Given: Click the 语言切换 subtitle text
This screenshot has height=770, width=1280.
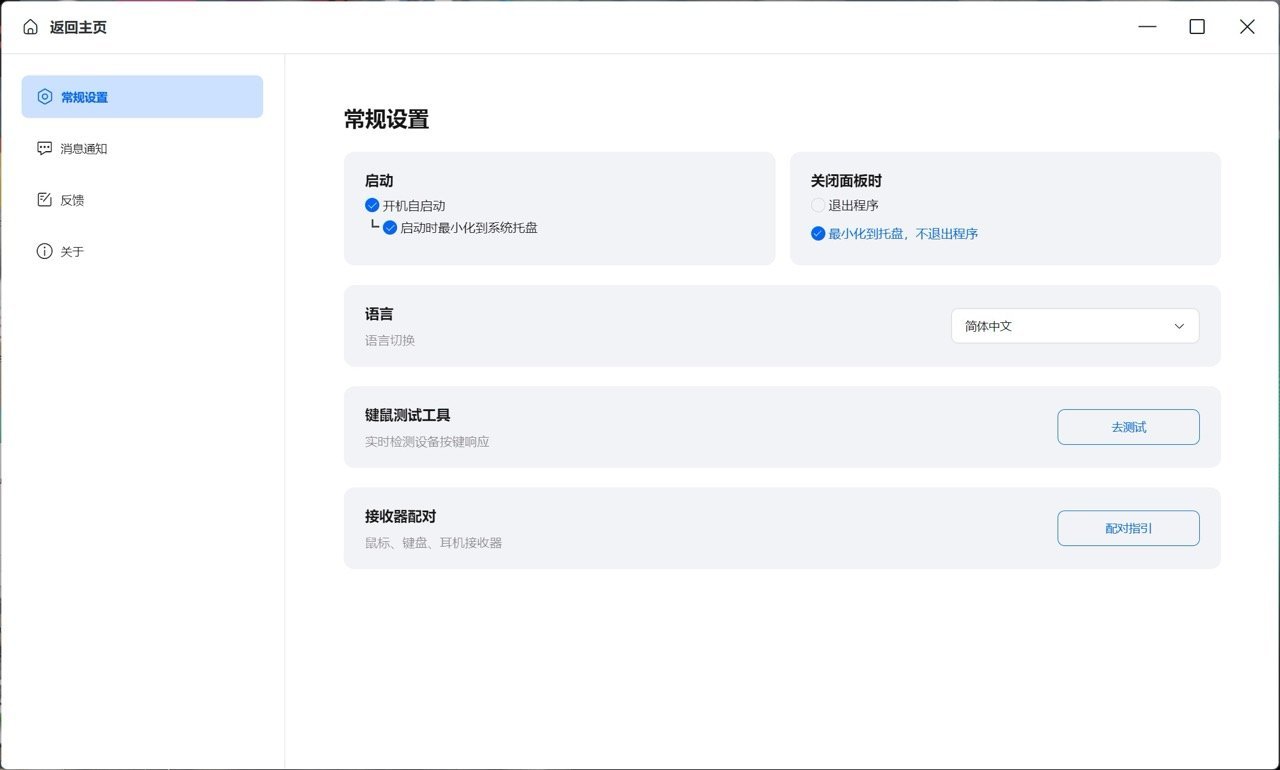Looking at the screenshot, I should pyautogui.click(x=390, y=340).
